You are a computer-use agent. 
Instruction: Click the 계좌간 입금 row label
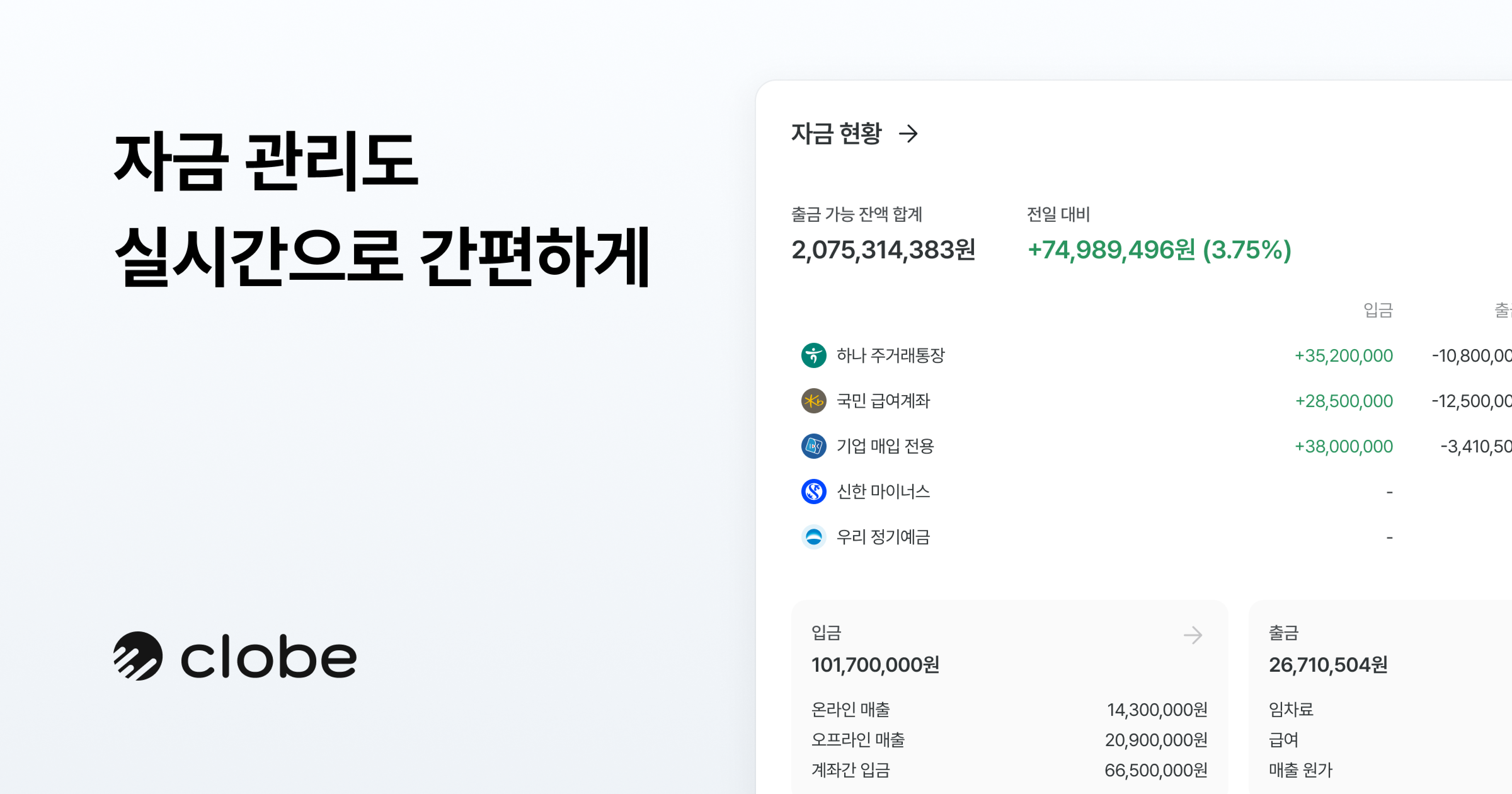click(x=850, y=769)
